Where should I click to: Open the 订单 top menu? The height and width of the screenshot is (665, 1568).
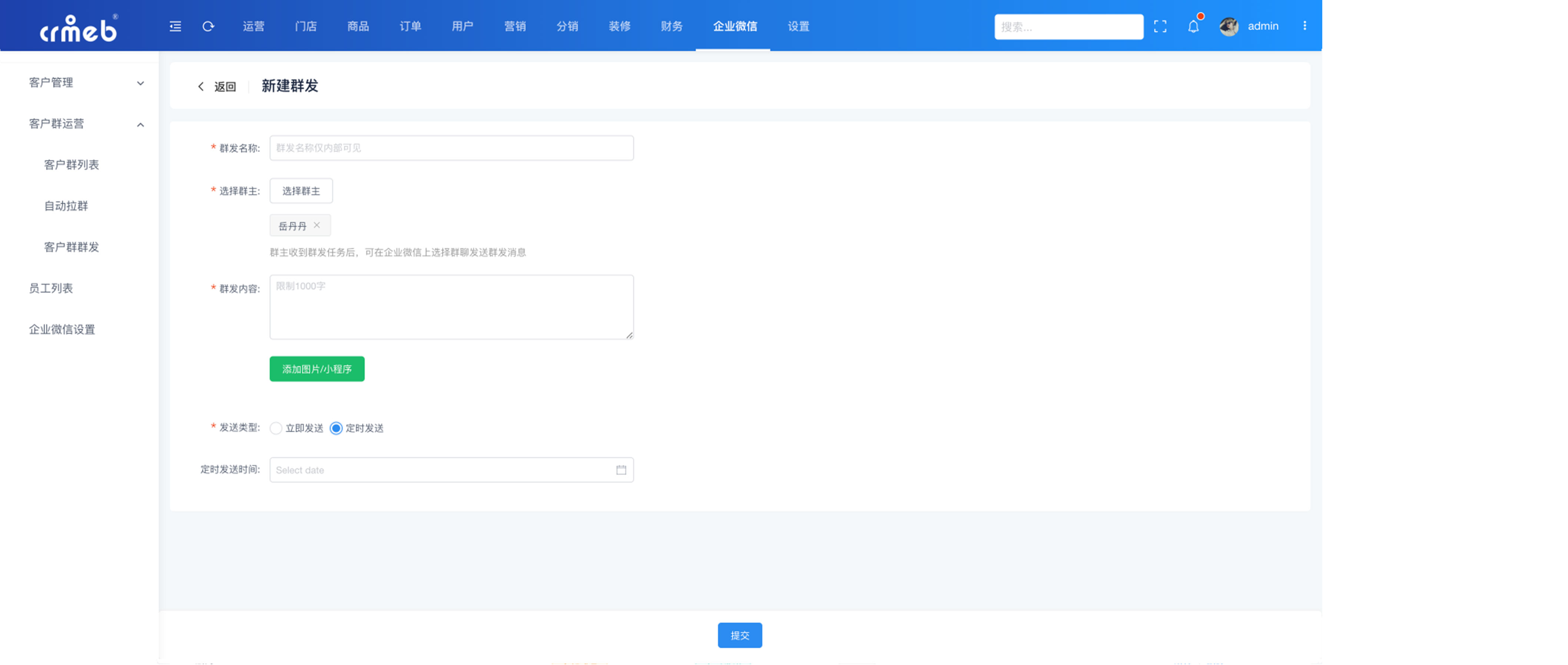tap(410, 26)
